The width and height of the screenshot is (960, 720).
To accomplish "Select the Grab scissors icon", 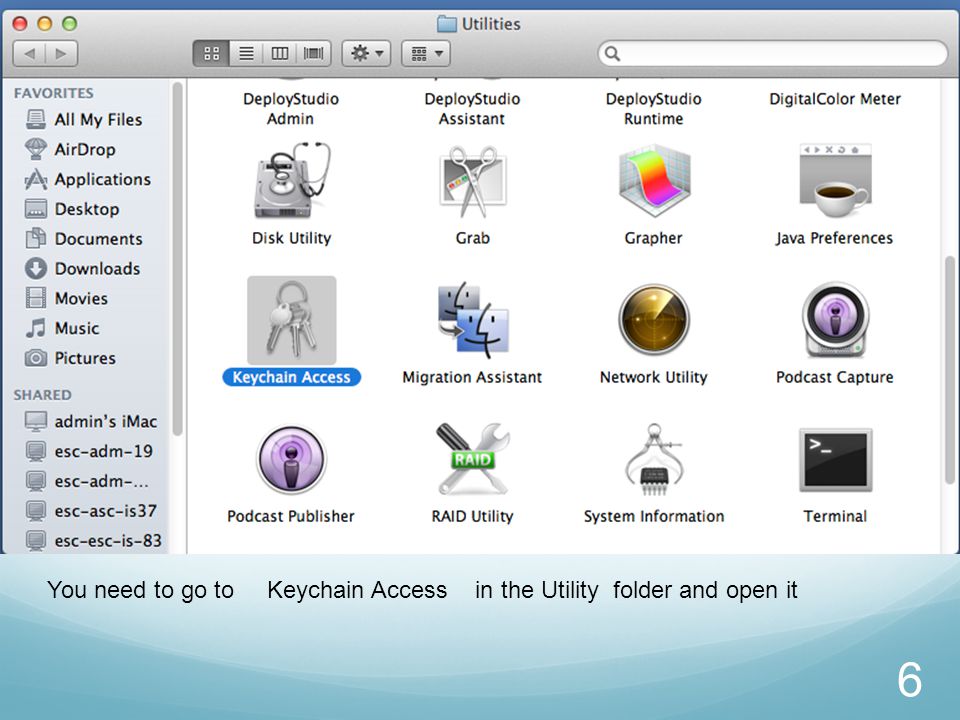I will tap(473, 181).
